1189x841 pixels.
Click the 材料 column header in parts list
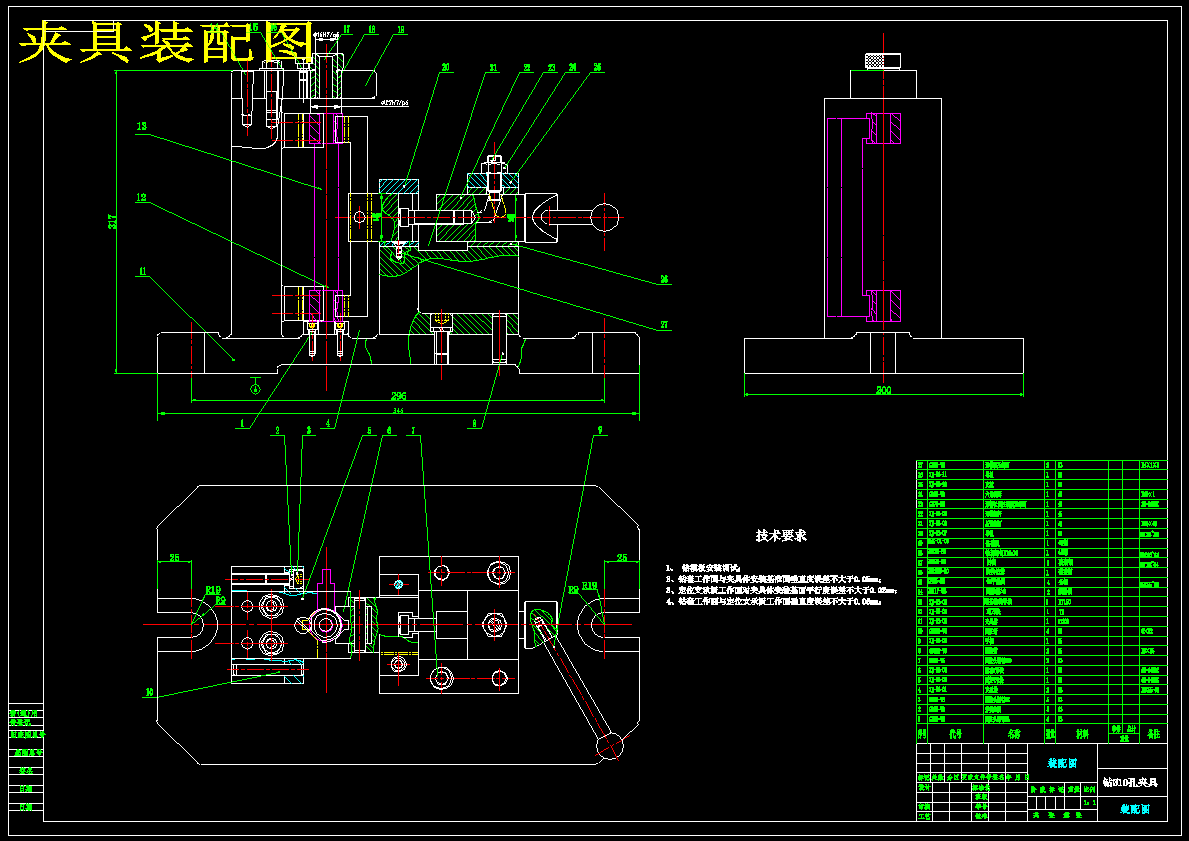tap(1083, 734)
